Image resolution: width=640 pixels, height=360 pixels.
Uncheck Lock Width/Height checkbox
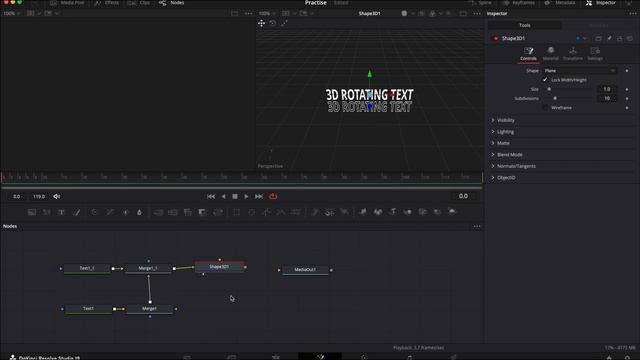click(x=545, y=80)
